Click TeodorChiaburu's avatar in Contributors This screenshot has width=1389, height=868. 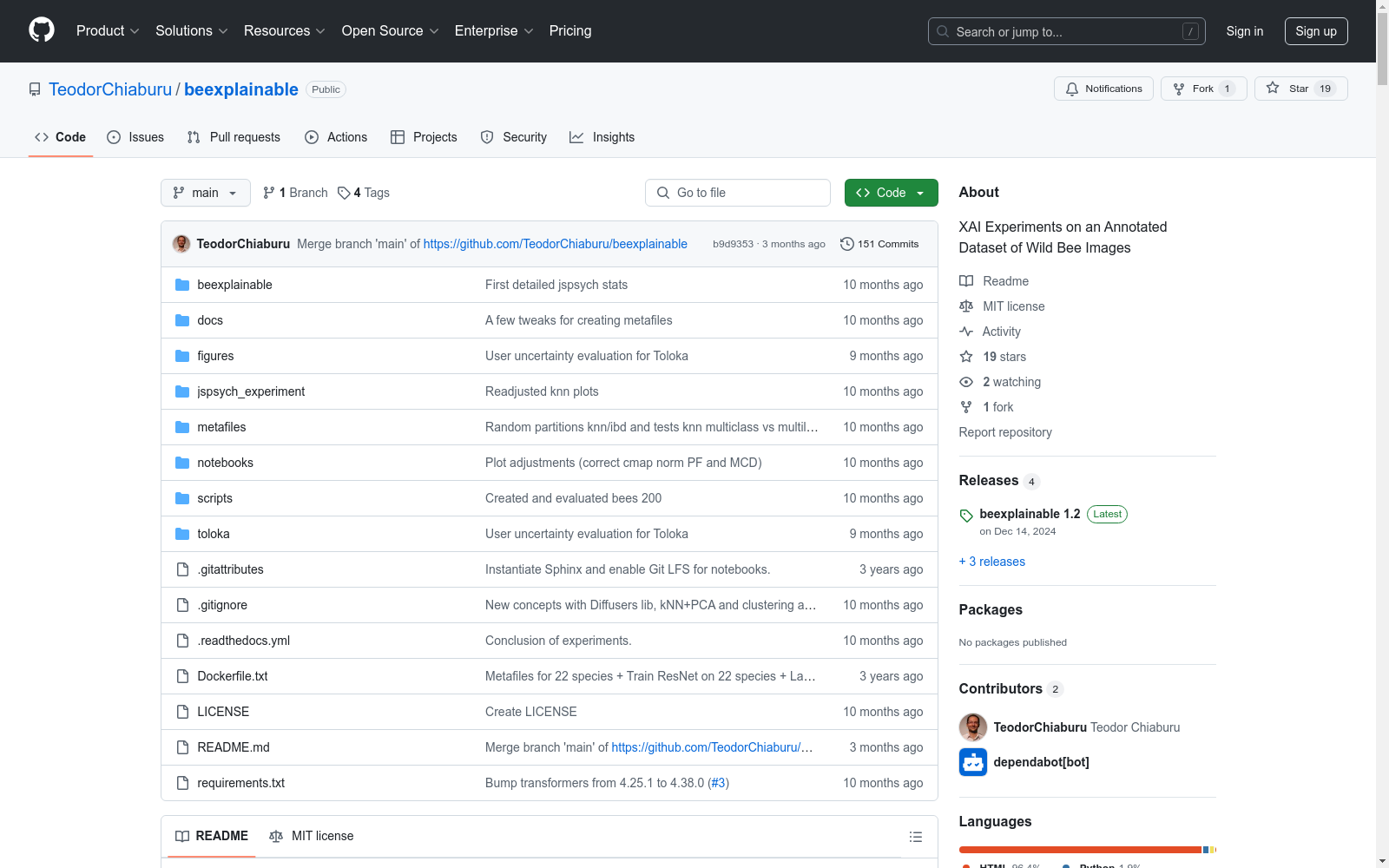click(973, 727)
